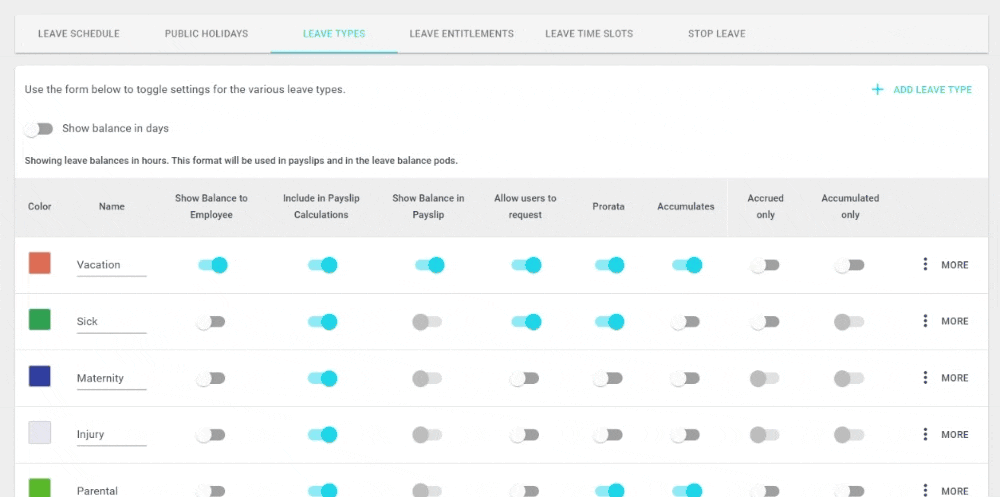The width and height of the screenshot is (1000, 497).
Task: Expand MORE options for Sick row
Action: (x=955, y=322)
